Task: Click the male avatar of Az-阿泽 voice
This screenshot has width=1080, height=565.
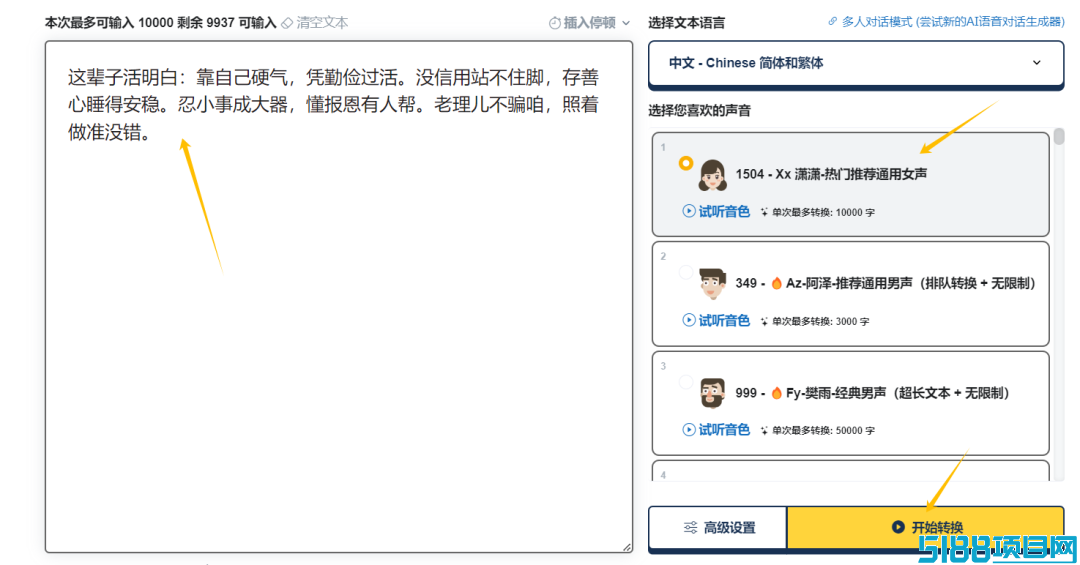Action: coord(712,283)
